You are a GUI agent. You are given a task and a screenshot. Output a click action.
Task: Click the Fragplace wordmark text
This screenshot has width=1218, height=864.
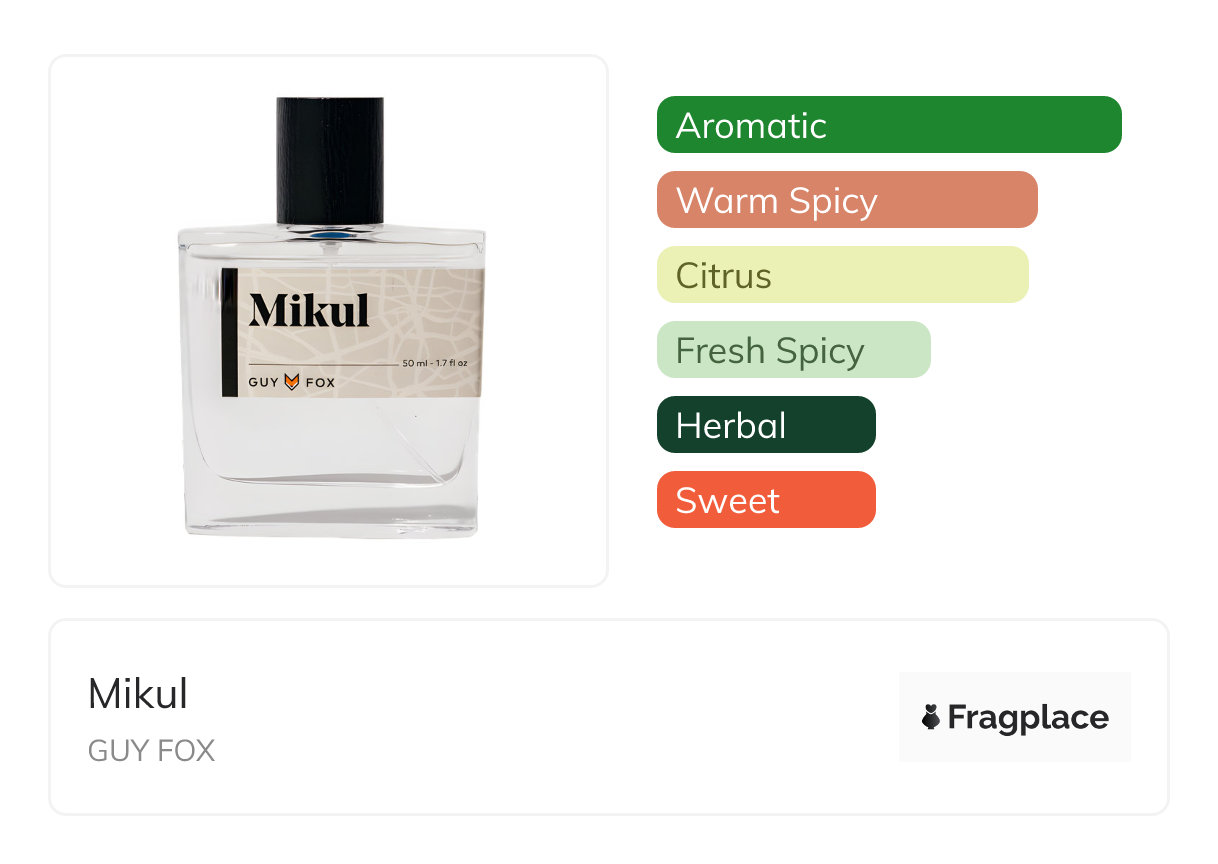point(1028,718)
